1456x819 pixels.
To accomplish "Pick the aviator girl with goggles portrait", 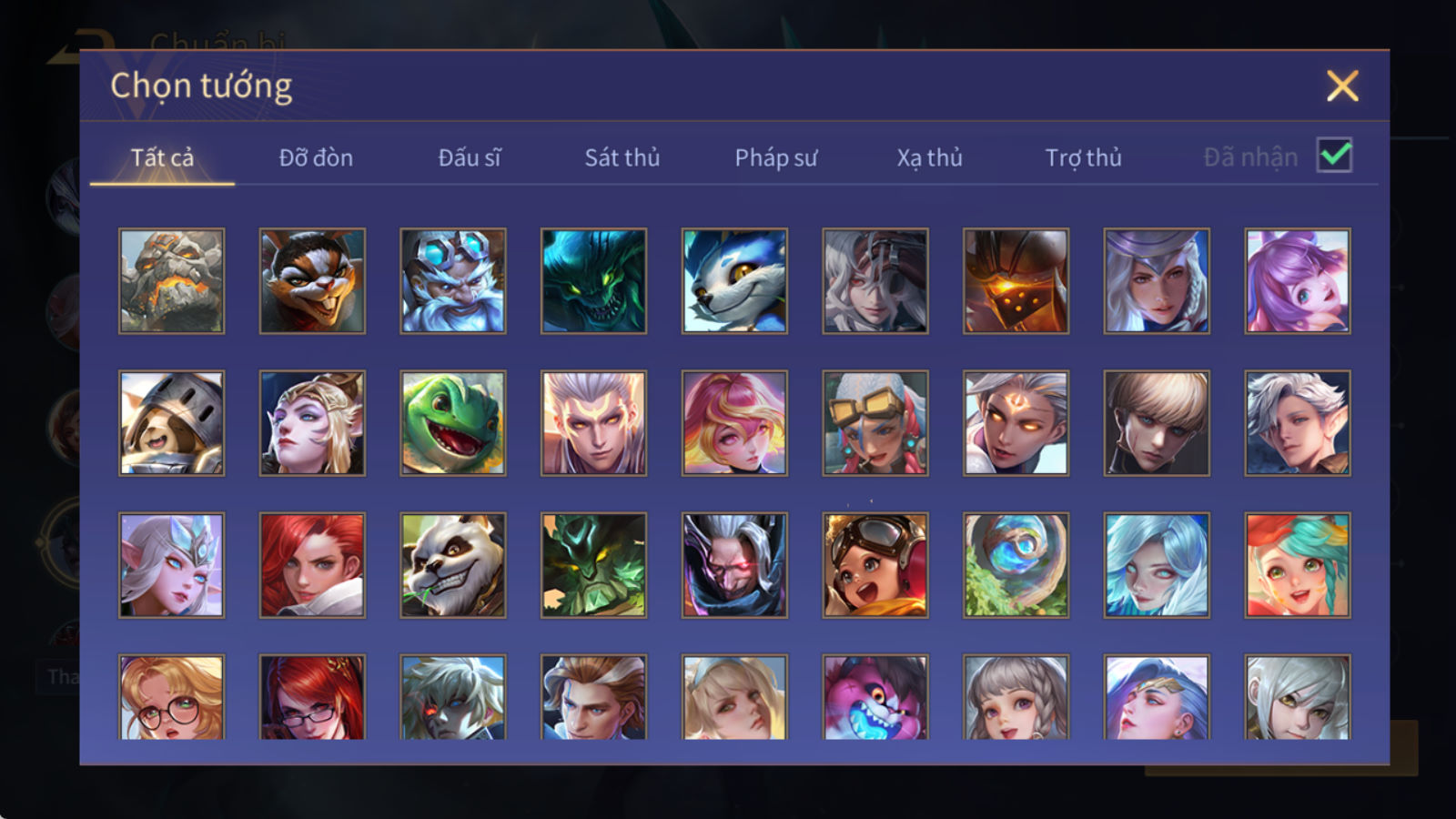I will (875, 565).
